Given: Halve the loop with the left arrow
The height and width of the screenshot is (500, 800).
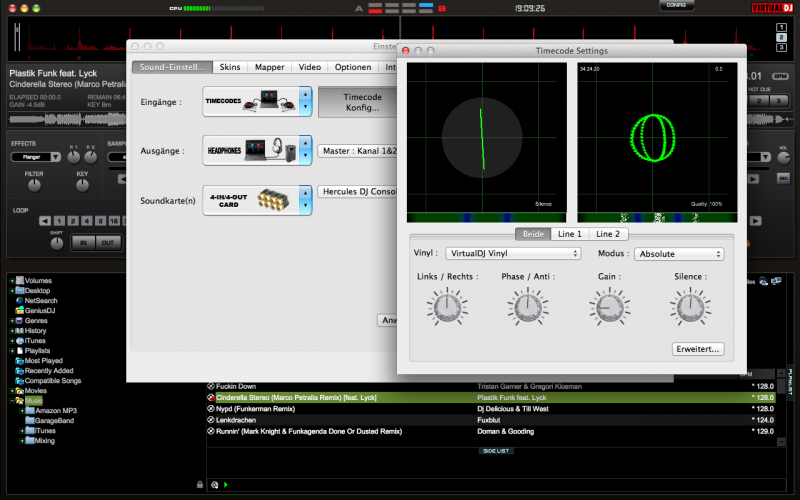Looking at the screenshot, I should (45, 221).
